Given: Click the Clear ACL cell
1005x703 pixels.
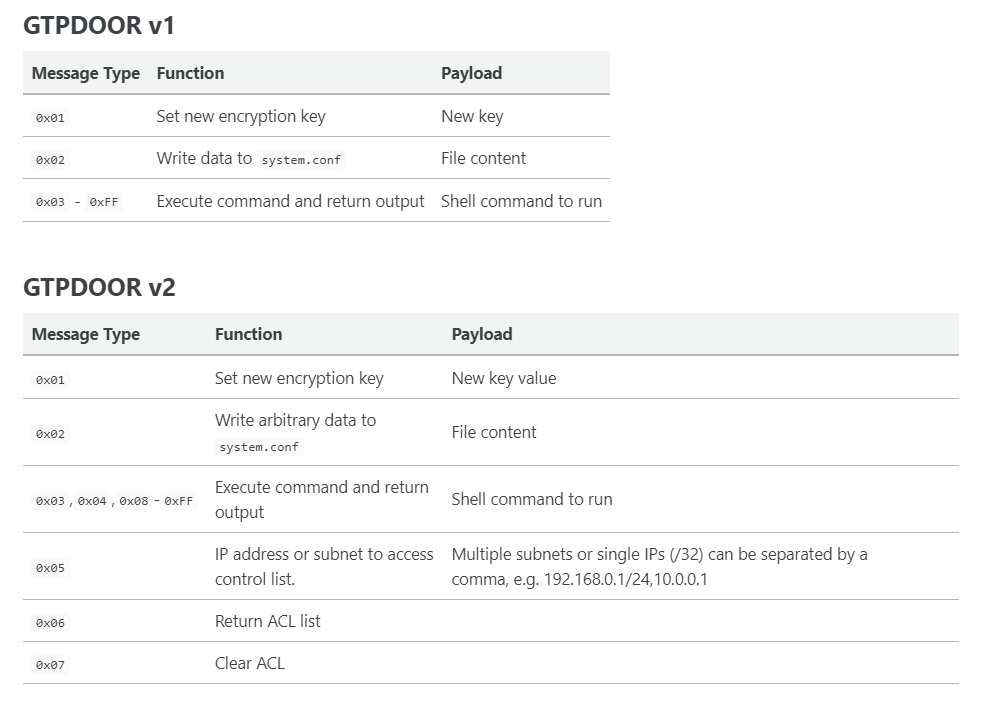Looking at the screenshot, I should point(249,663).
